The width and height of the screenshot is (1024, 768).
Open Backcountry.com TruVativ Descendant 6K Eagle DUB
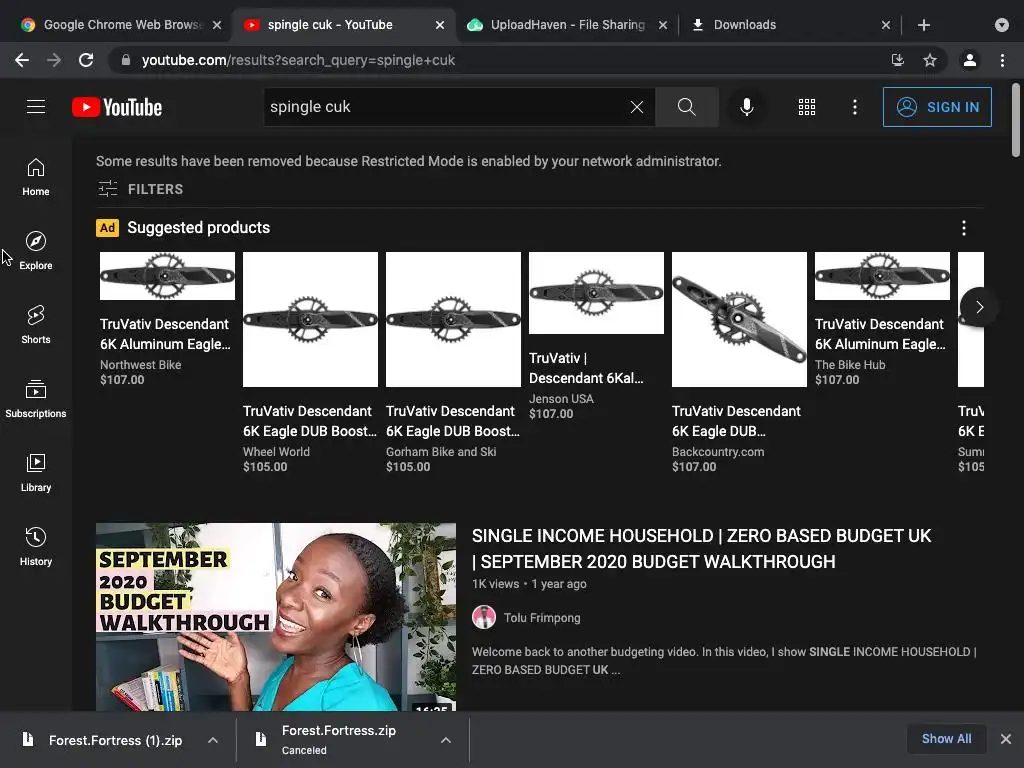(739, 362)
